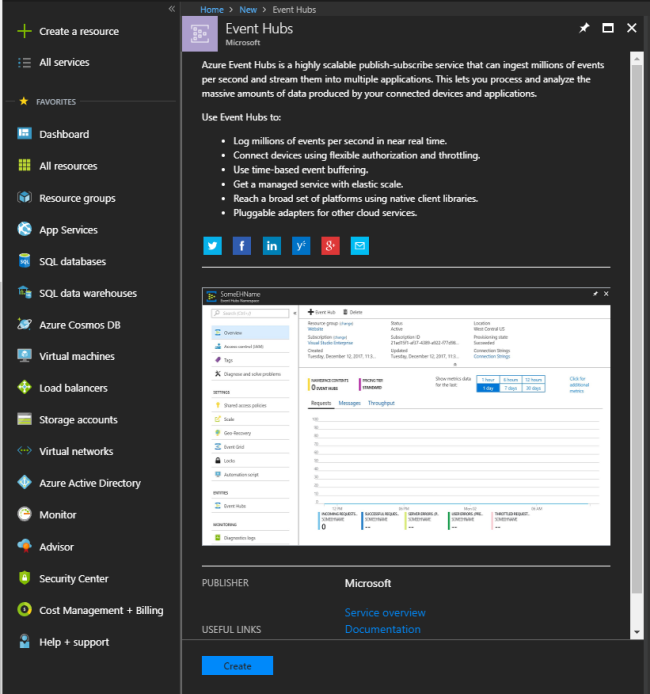This screenshot has width=650, height=694.
Task: Click the green plus Create a resource icon
Action: pyautogui.click(x=24, y=31)
